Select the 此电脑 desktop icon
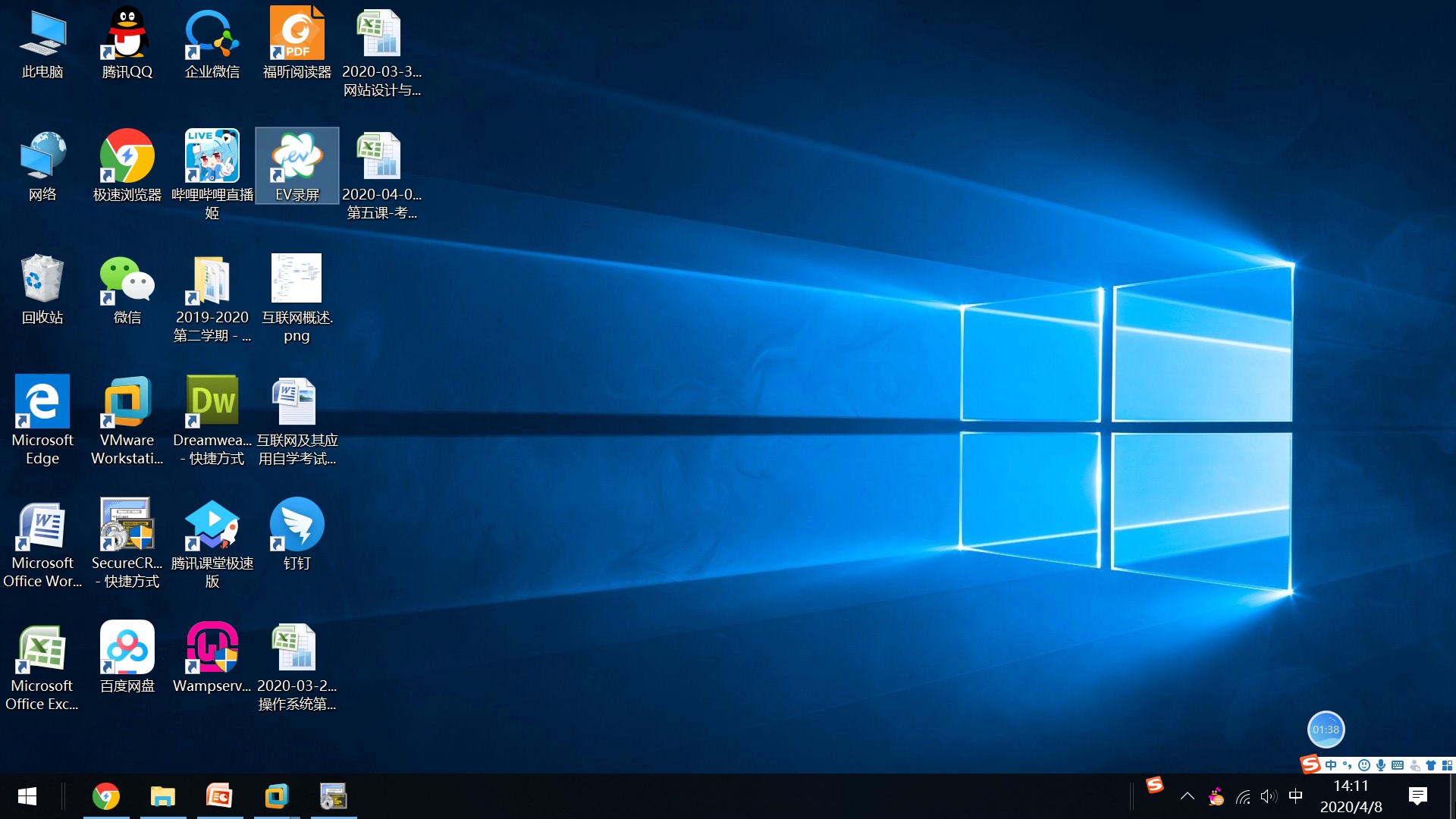 (x=42, y=44)
